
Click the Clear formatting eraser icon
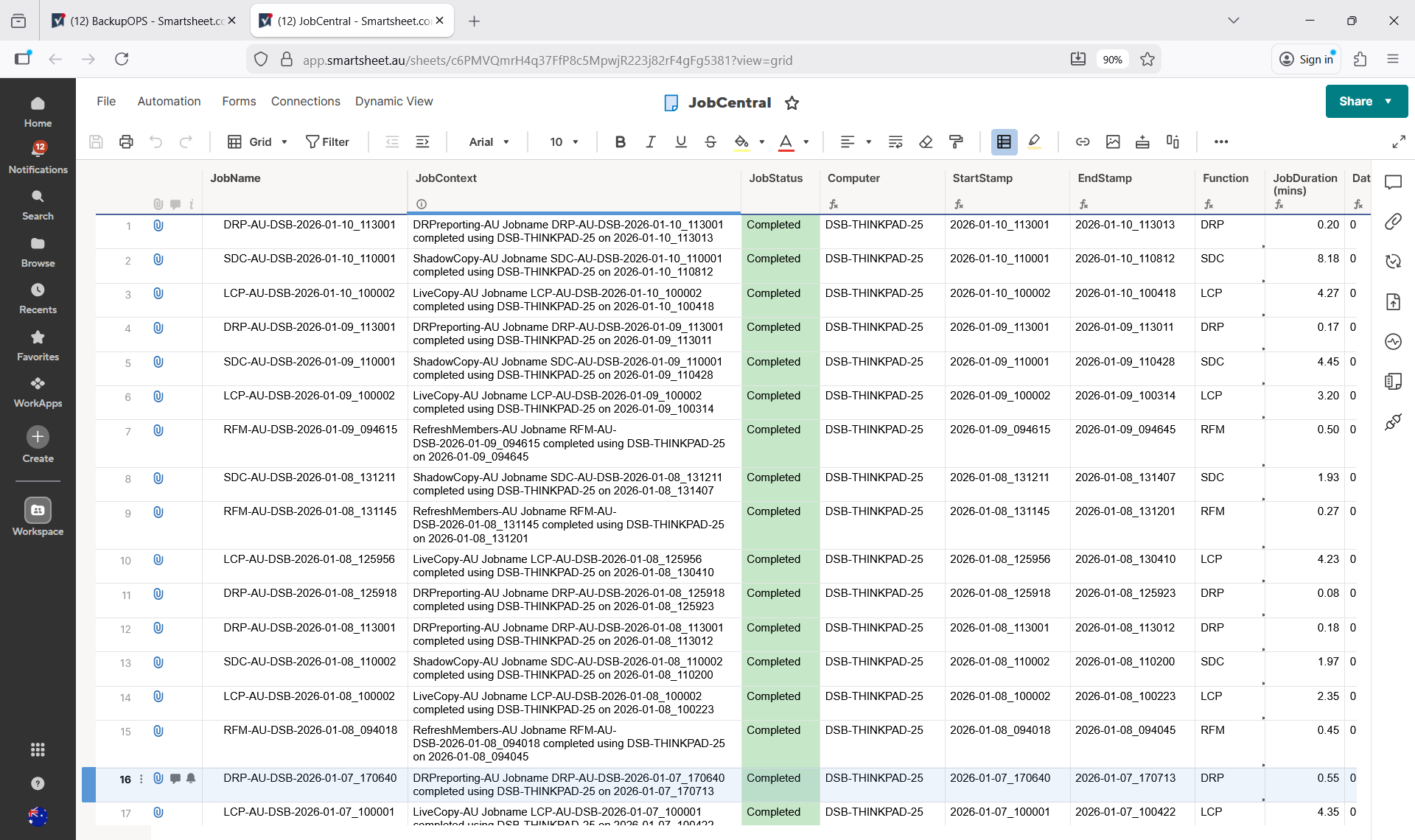coord(926,141)
